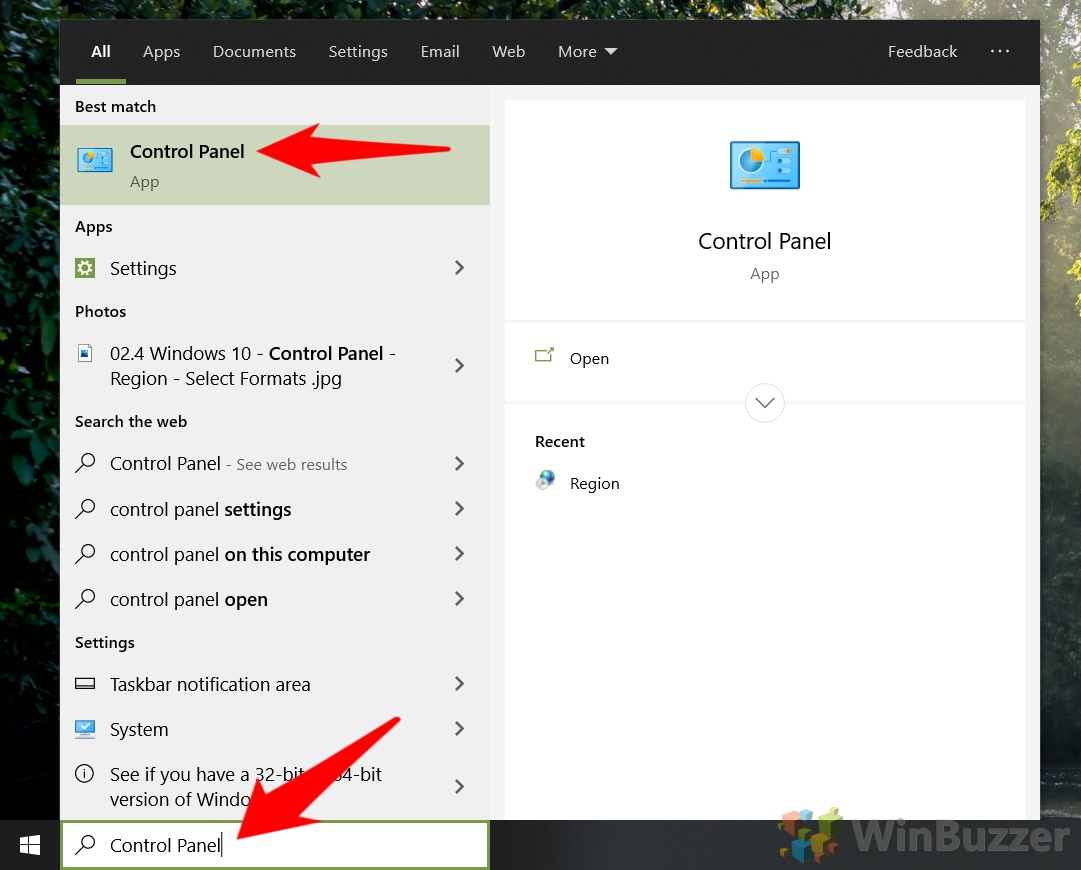This screenshot has height=870, width=1081.
Task: Open recent item Region
Action: [594, 483]
